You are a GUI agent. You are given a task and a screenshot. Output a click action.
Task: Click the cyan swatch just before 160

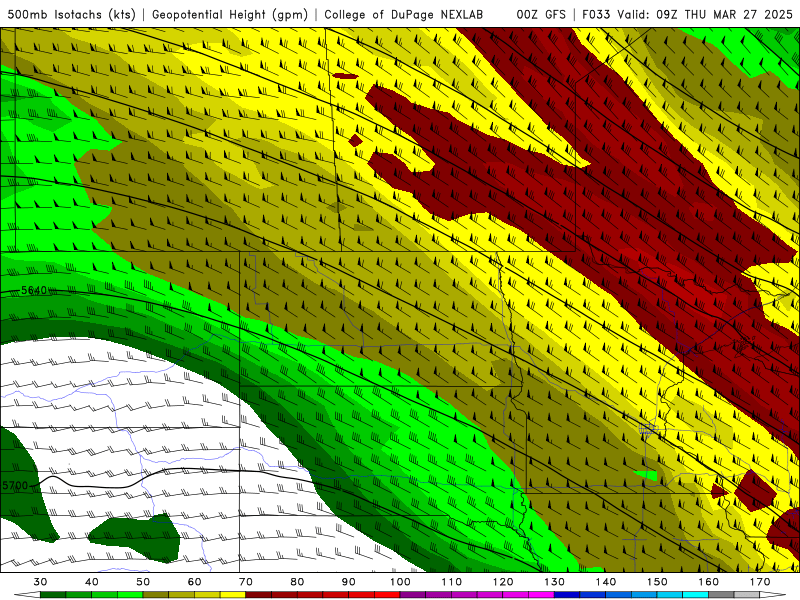point(695,595)
